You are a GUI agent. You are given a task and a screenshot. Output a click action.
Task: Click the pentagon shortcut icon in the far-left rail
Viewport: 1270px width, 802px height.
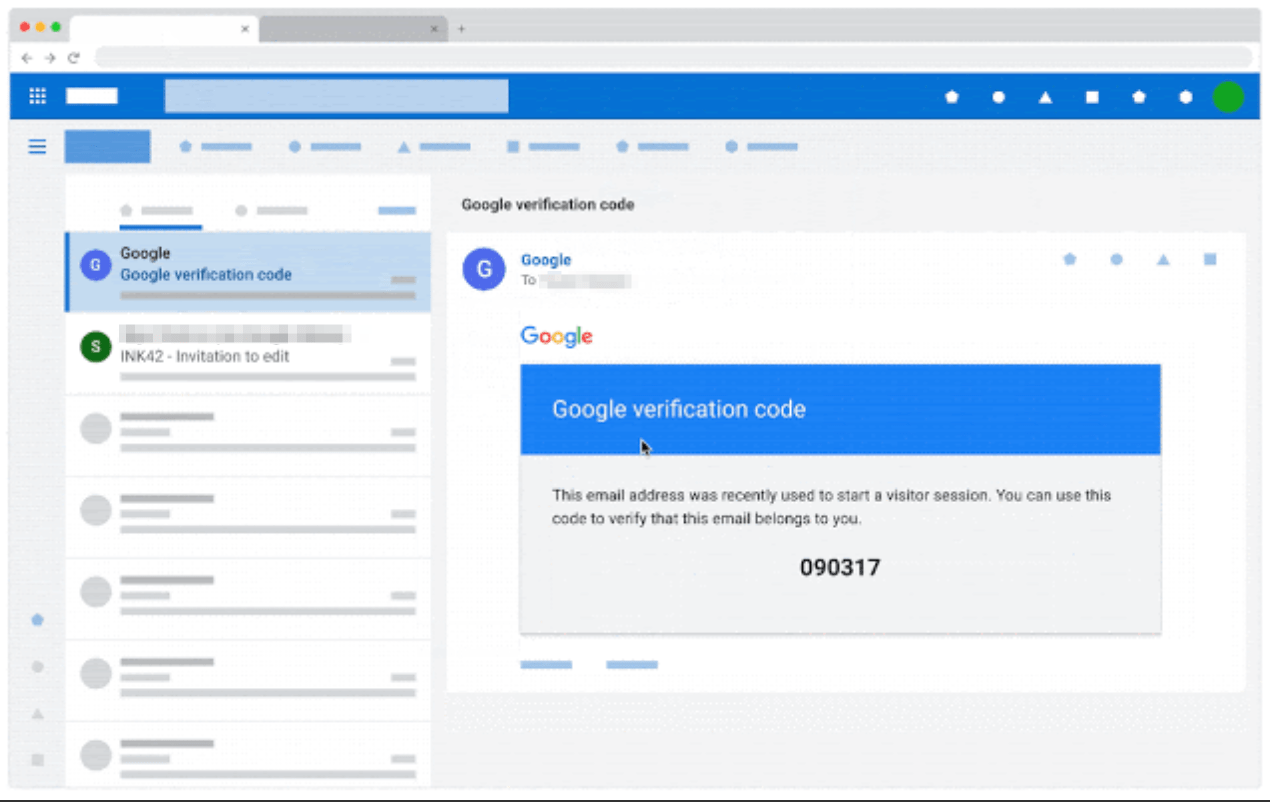click(x=37, y=620)
